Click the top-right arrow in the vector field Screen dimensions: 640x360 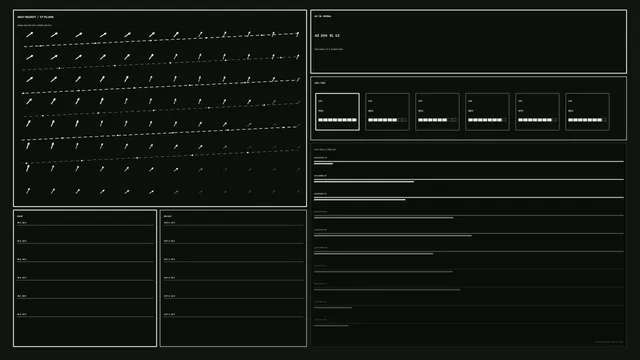298,34
